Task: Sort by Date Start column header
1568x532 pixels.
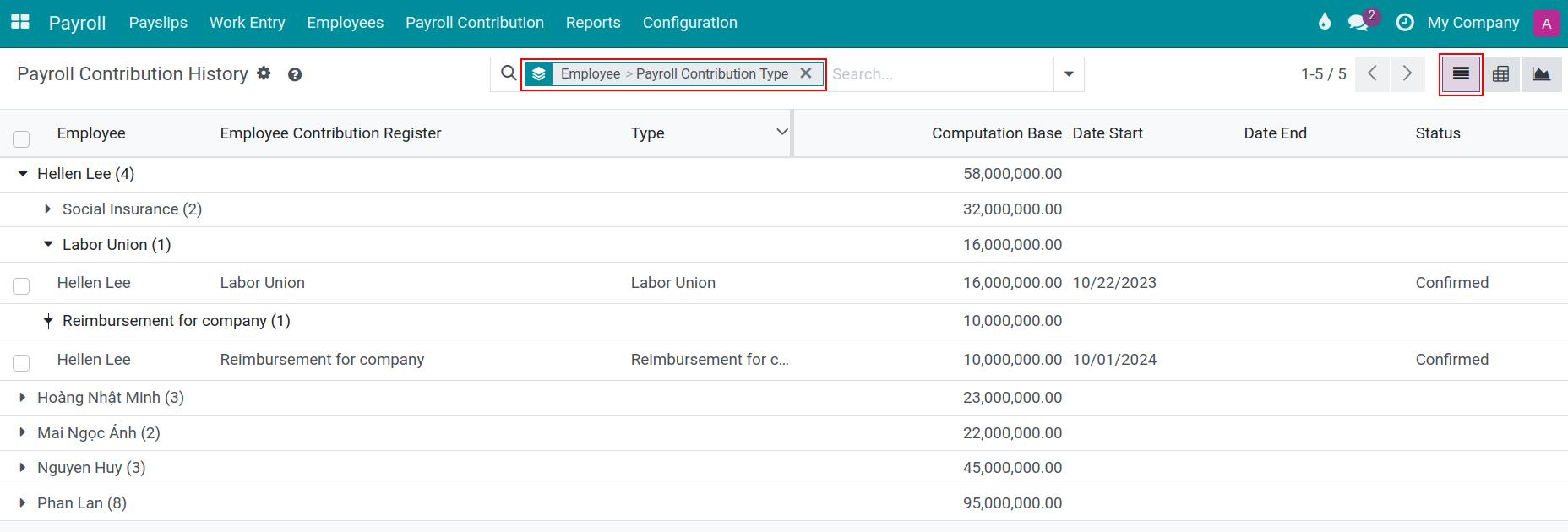Action: [x=1108, y=133]
